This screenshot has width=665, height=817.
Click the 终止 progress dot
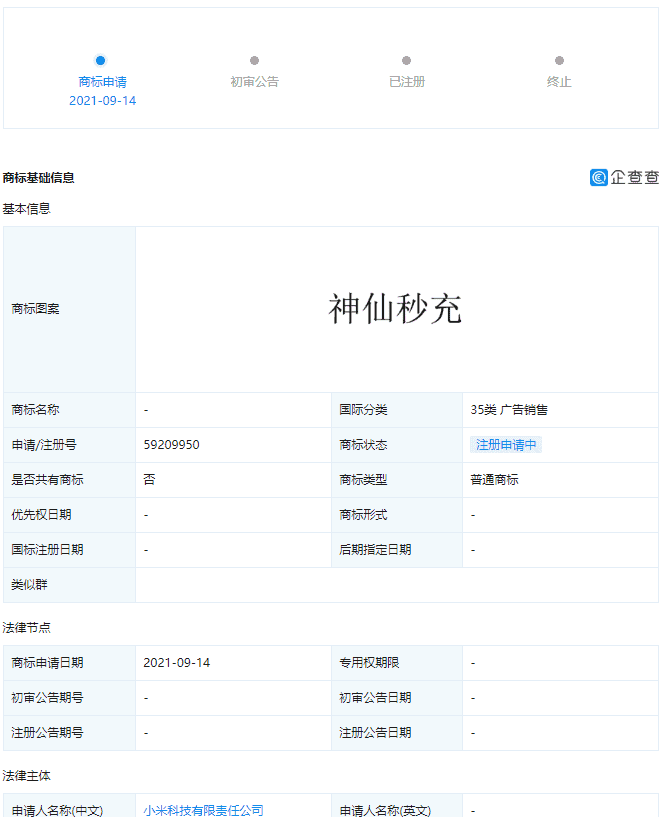[x=559, y=60]
